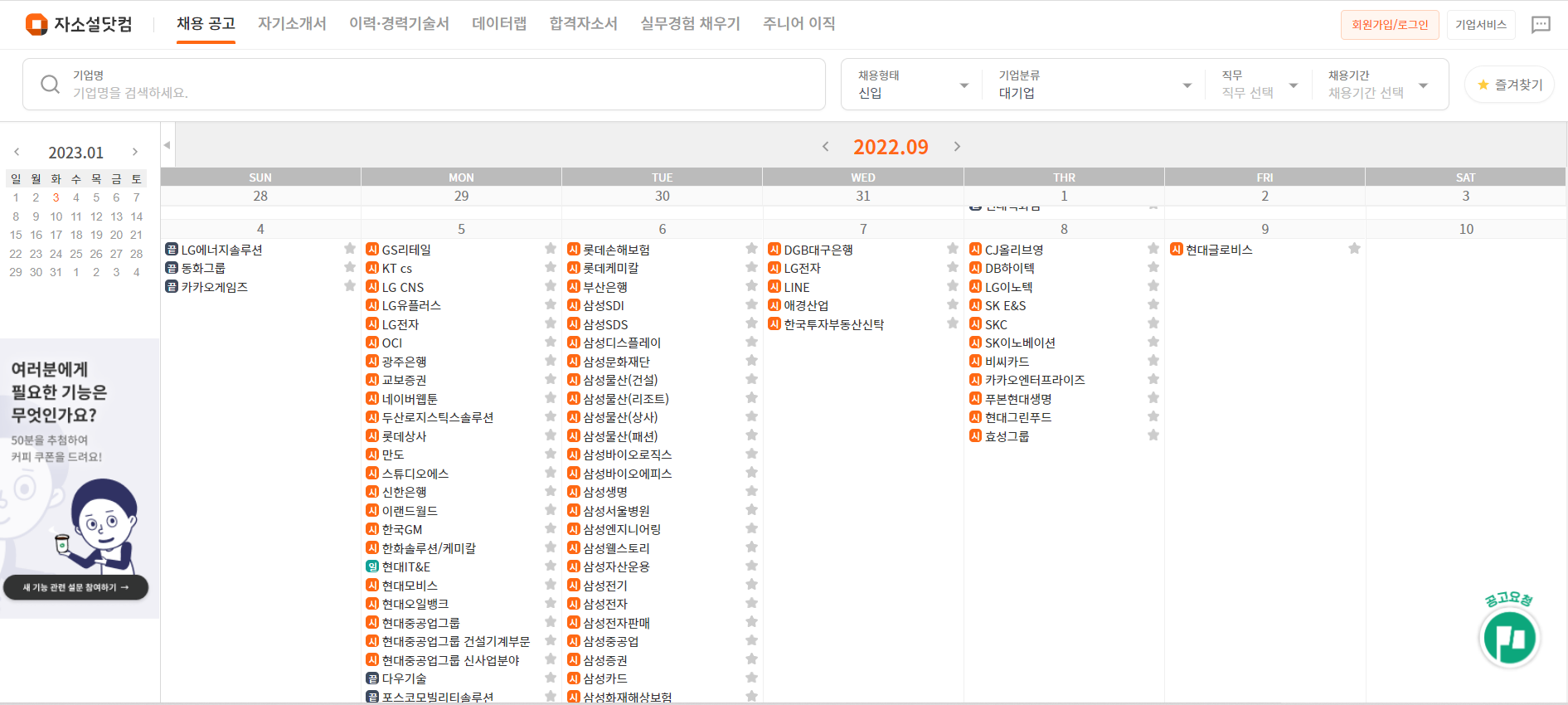
Task: Open the 채용형태 dropdown
Action: 912,84
